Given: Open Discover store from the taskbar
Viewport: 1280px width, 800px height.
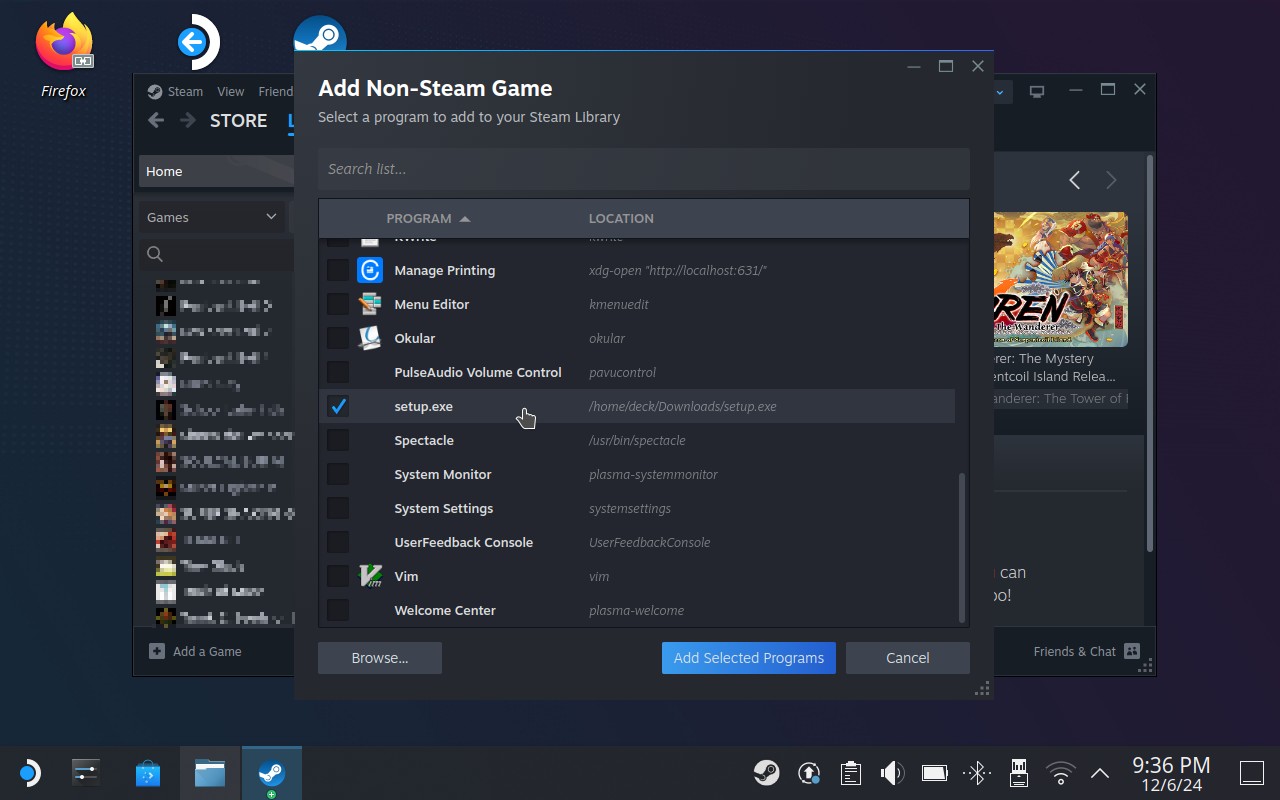Looking at the screenshot, I should 148,773.
